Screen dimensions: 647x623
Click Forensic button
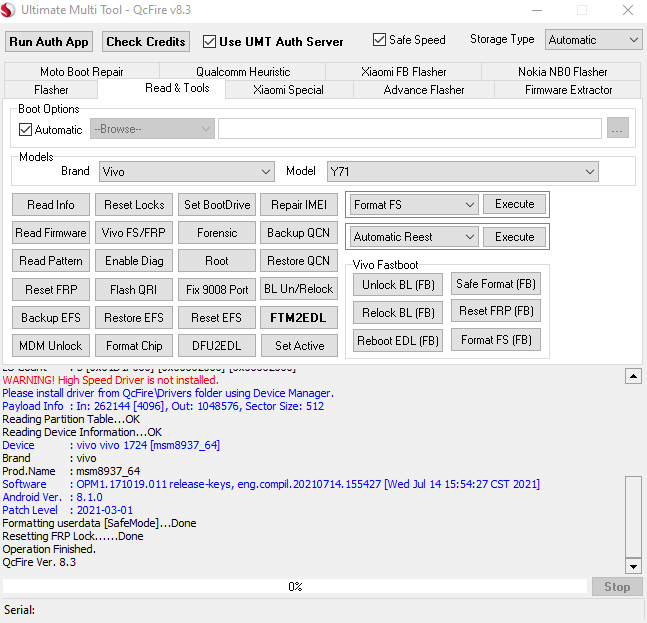pyautogui.click(x=217, y=233)
